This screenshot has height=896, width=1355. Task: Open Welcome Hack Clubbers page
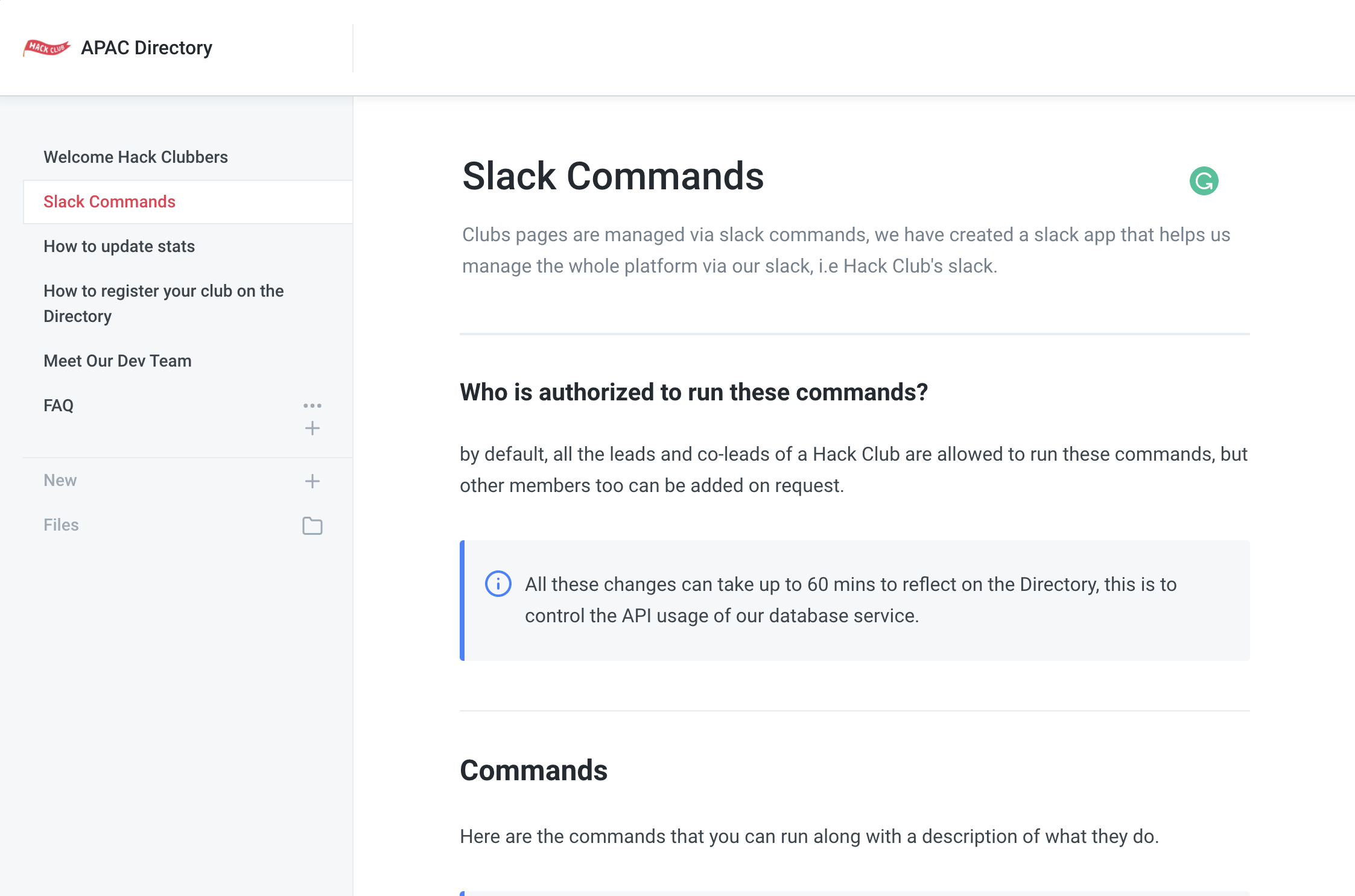pyautogui.click(x=136, y=157)
